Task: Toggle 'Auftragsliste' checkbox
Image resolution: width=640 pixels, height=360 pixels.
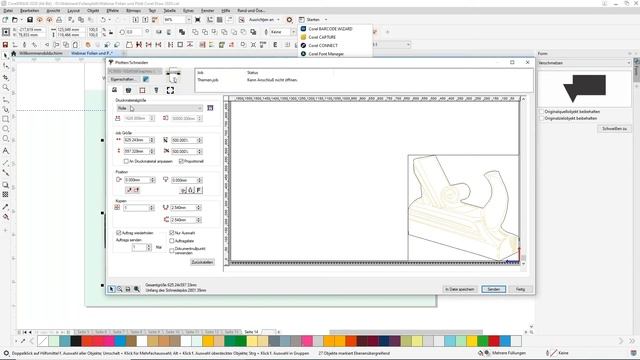Action: pyautogui.click(x=172, y=241)
